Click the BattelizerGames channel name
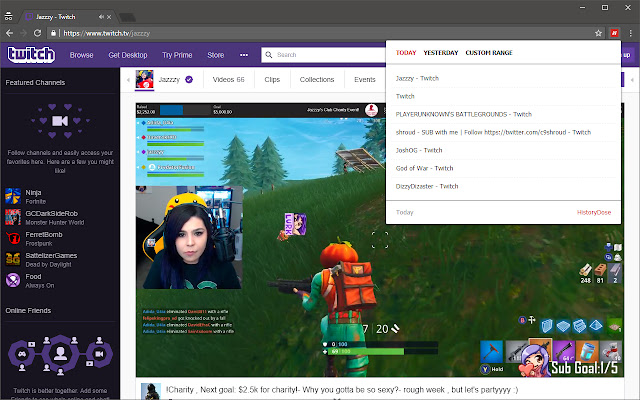Viewport: 640px width, 400px height. [51, 256]
